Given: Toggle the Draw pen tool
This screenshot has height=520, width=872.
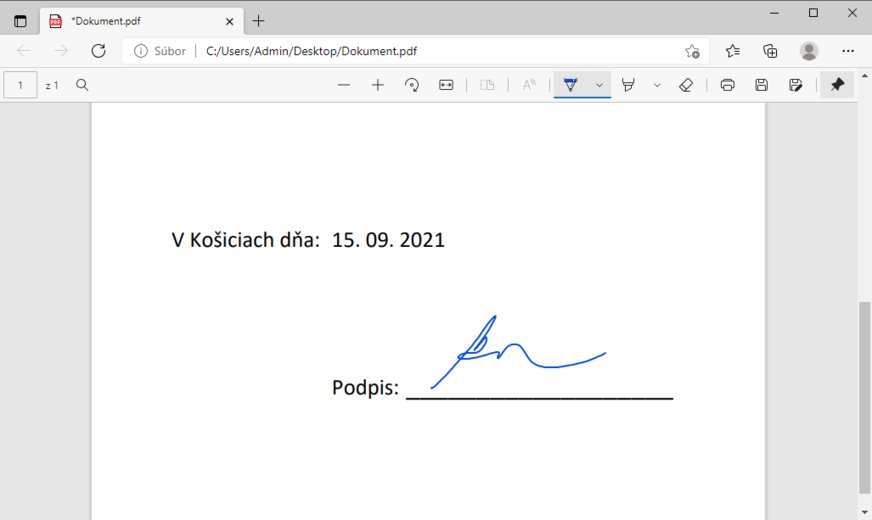Looking at the screenshot, I should [570, 86].
